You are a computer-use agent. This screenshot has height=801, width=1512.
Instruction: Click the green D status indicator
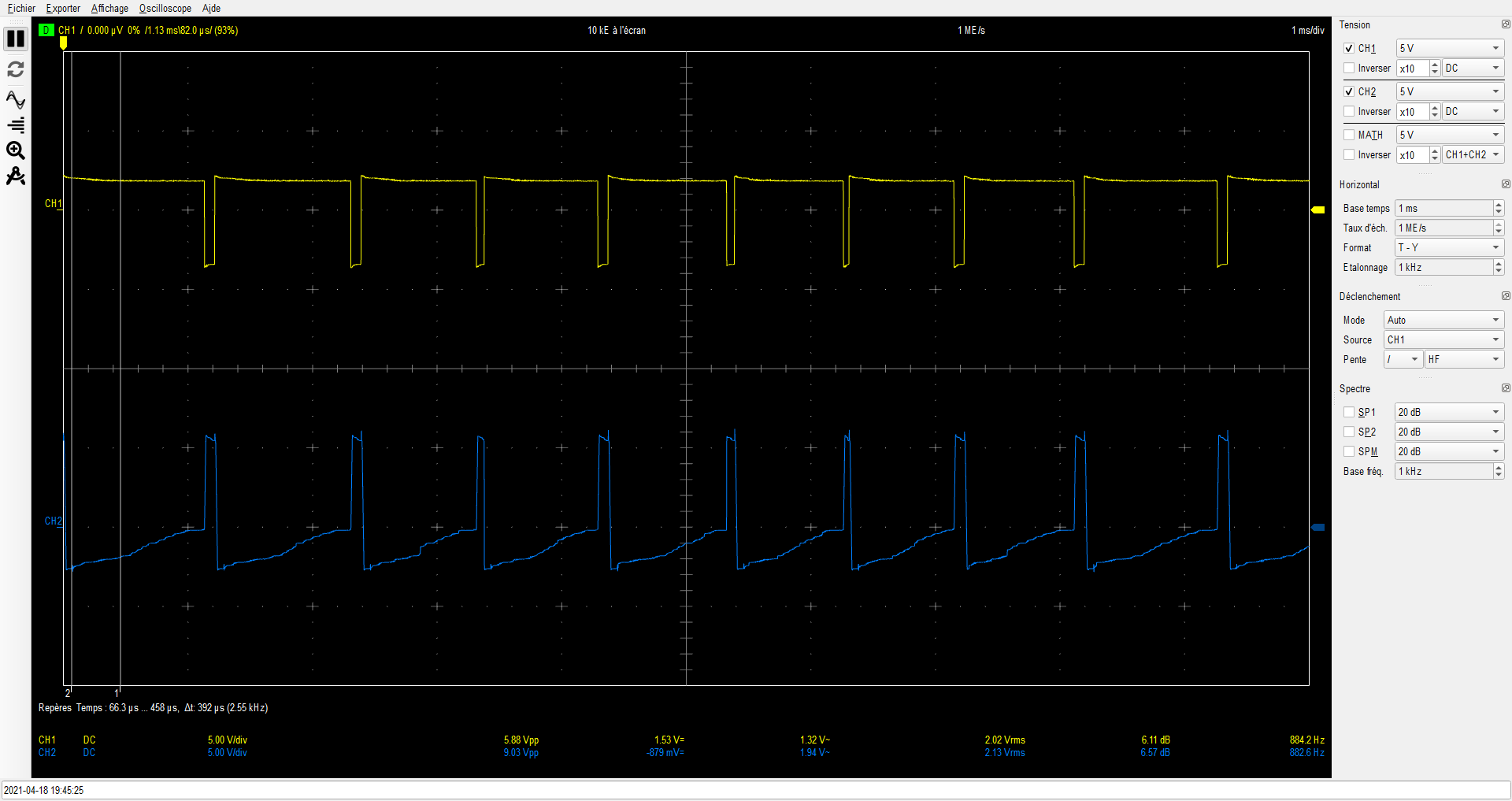(46, 31)
